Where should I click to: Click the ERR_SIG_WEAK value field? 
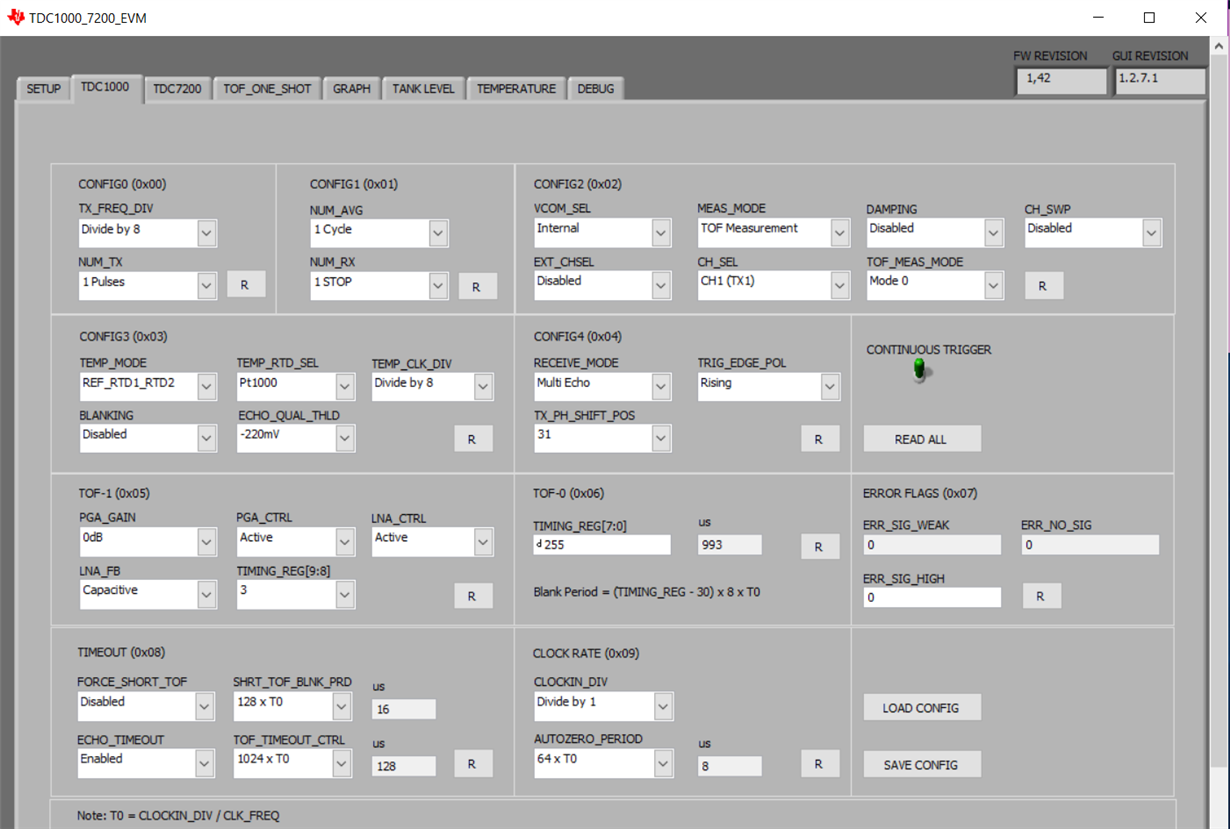[x=932, y=545]
